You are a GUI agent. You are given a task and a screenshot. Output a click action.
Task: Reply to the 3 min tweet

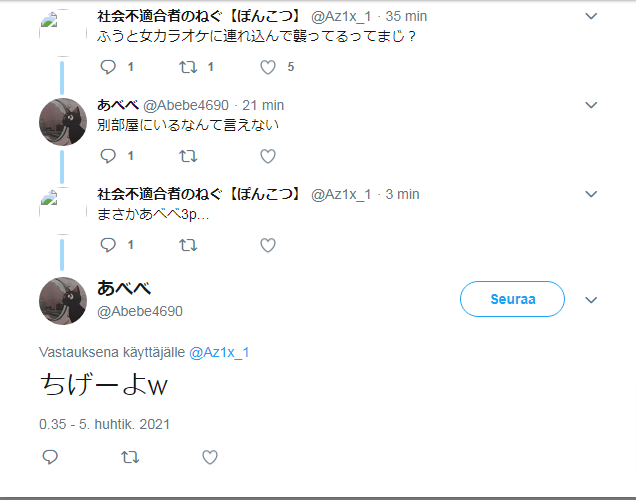[108, 245]
